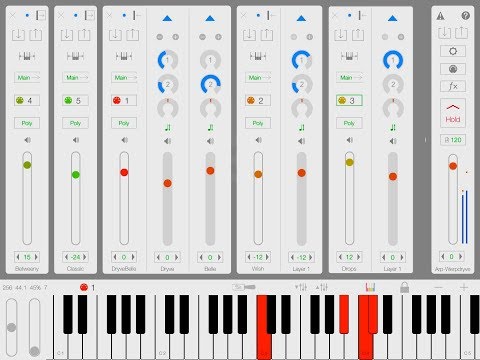The width and height of the screenshot is (480, 360).
Task: Click the Poly button on the Classic strip
Action: tap(75, 123)
